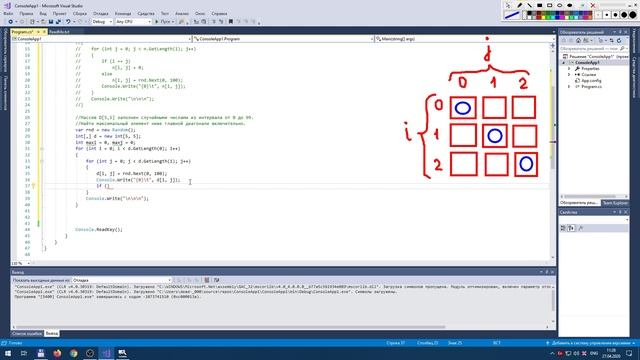Select the straight line drawing tool
The width and height of the screenshot is (640, 360).
click(529, 5)
